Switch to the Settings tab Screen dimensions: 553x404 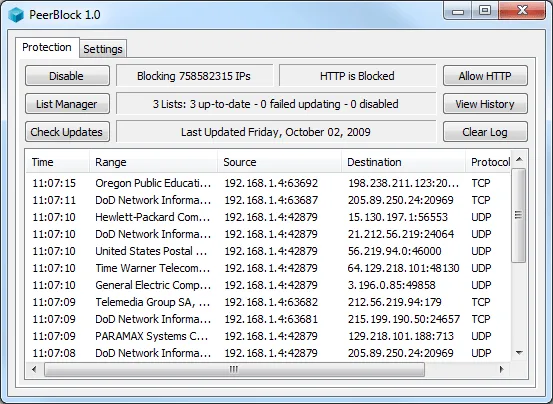(x=103, y=49)
